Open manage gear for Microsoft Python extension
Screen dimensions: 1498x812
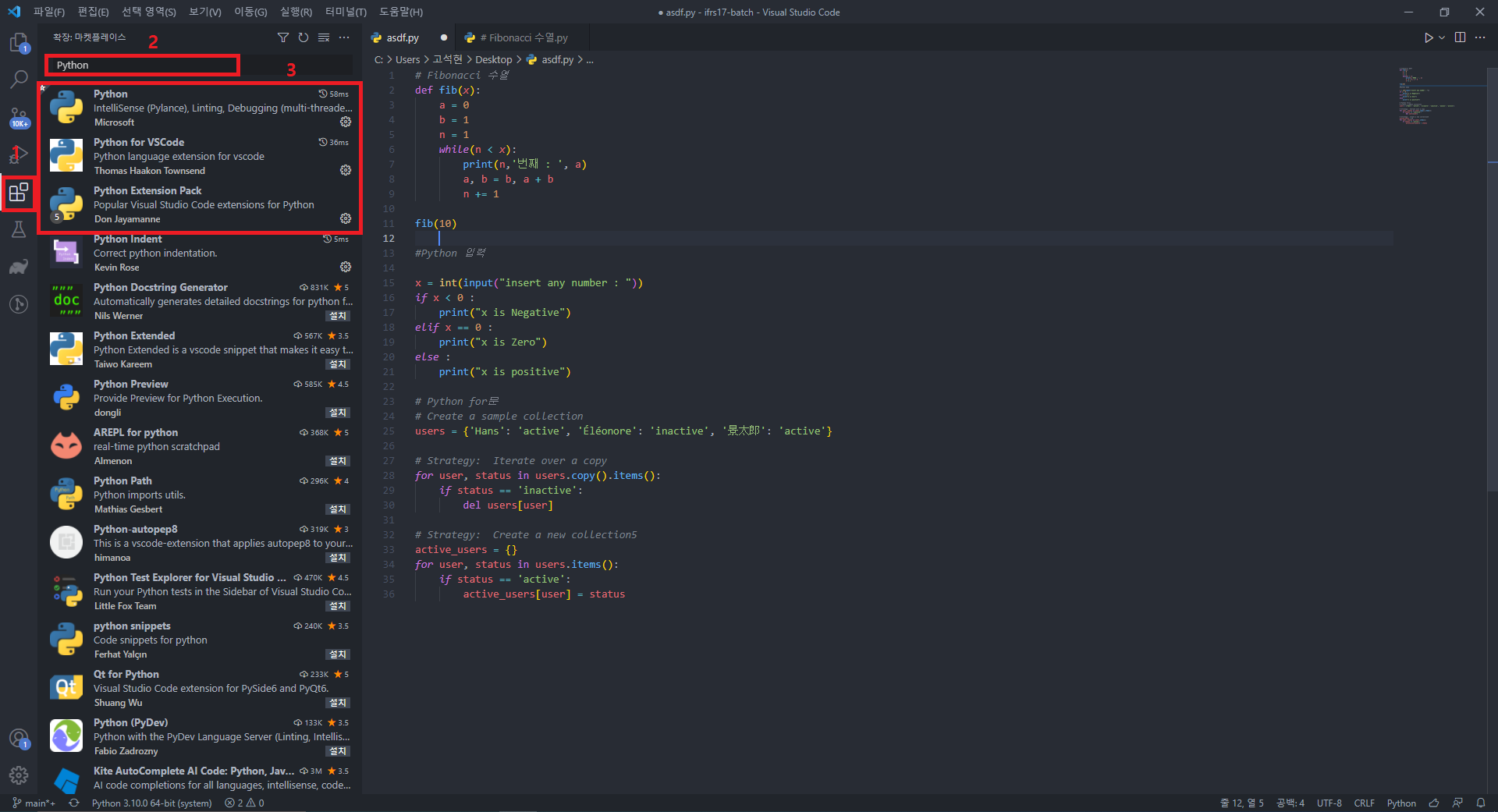click(x=346, y=122)
